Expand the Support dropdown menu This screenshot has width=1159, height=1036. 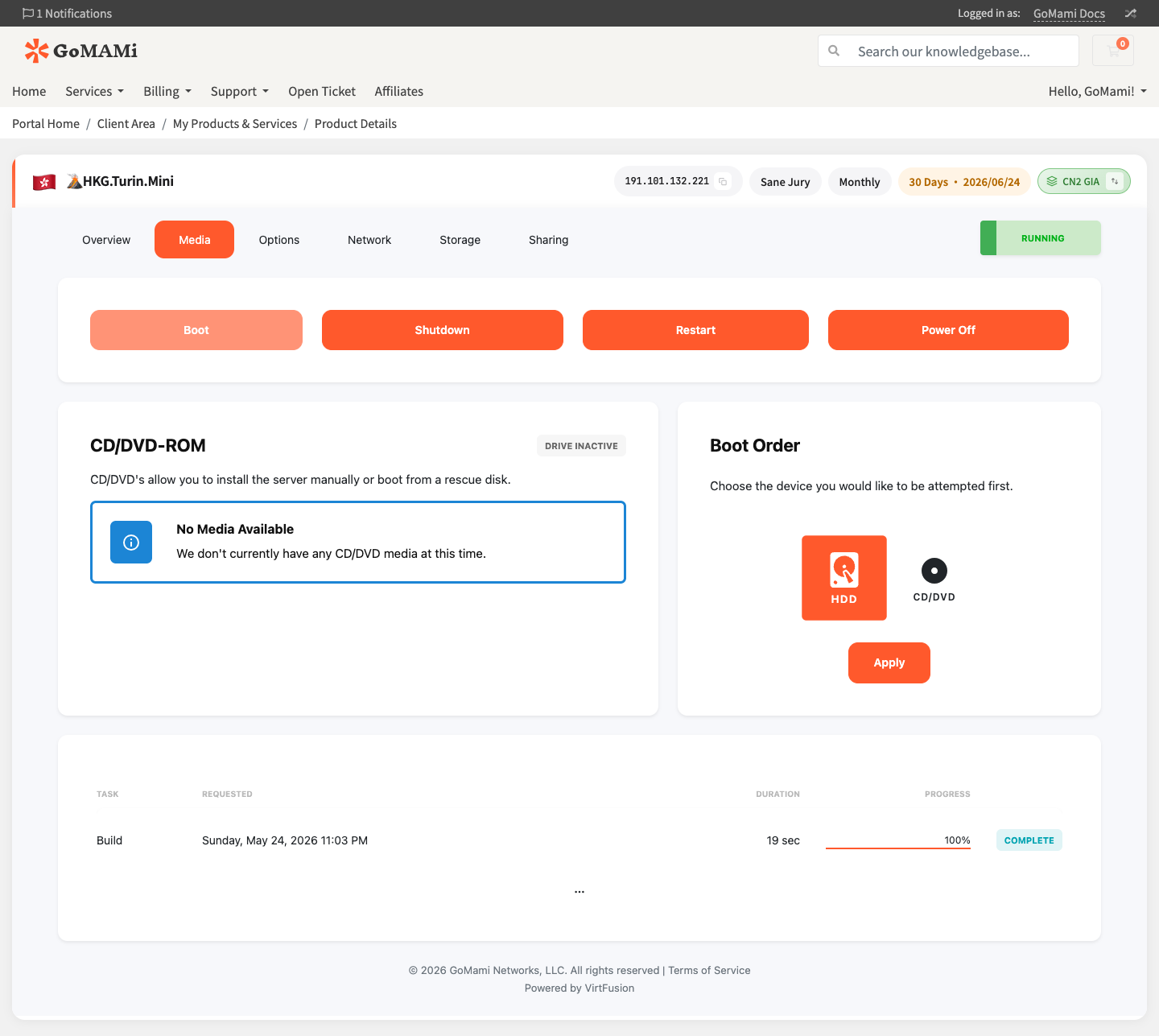(240, 92)
